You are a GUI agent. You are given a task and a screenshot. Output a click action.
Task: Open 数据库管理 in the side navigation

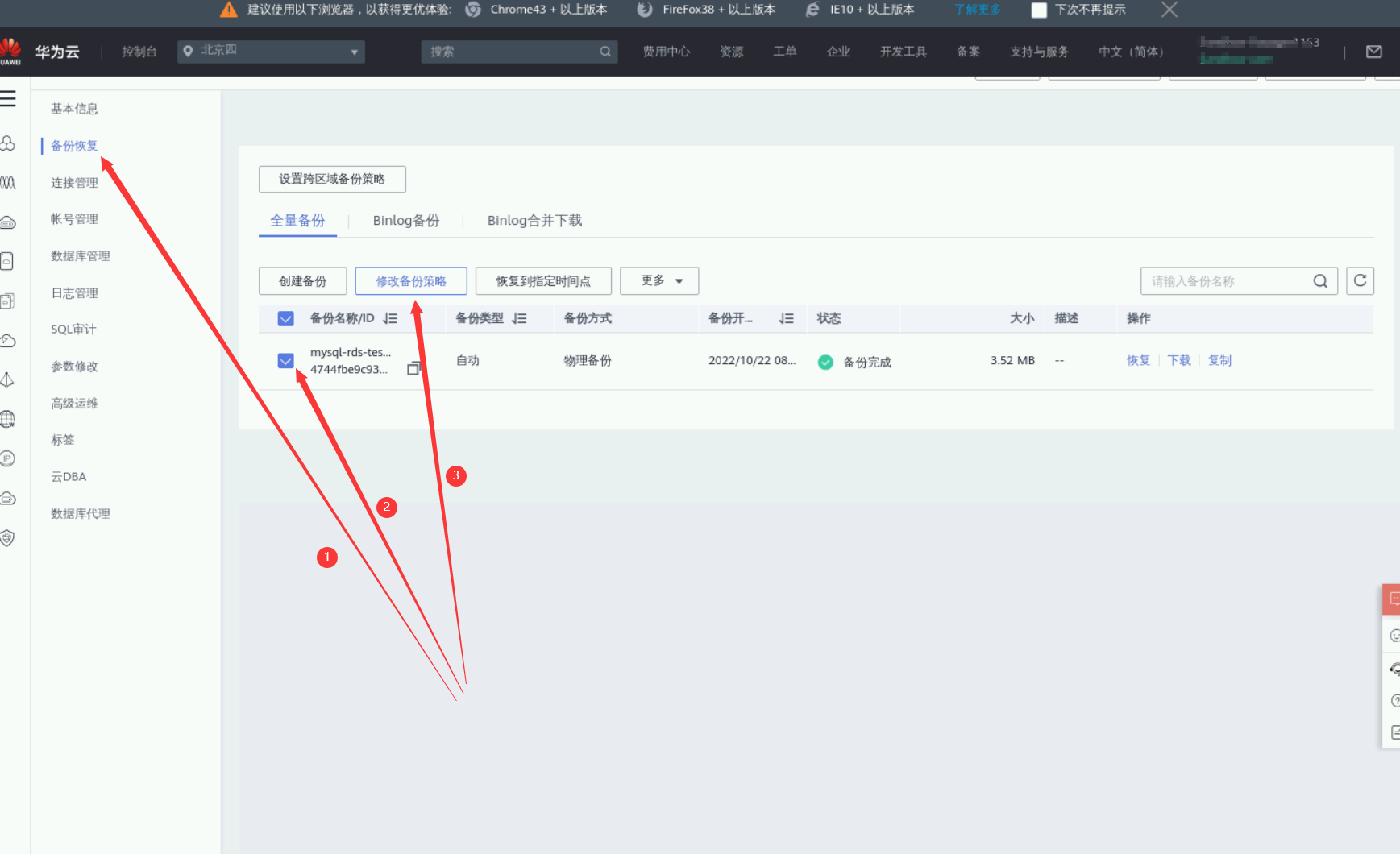(81, 256)
